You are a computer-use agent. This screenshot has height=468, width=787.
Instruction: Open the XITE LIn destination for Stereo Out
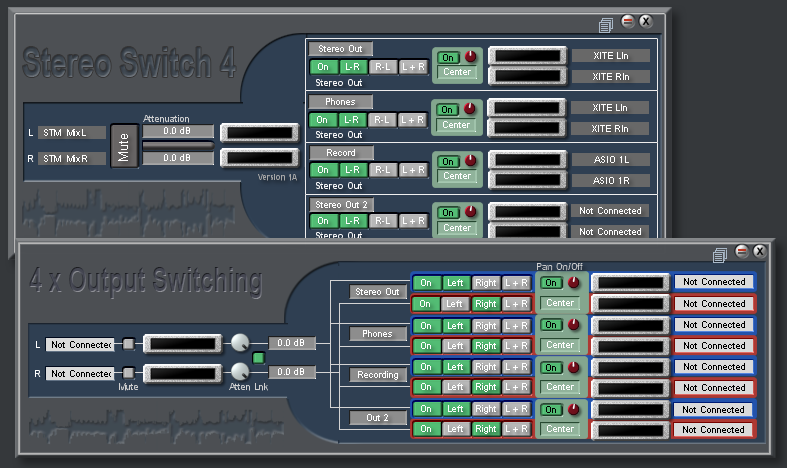(610, 56)
